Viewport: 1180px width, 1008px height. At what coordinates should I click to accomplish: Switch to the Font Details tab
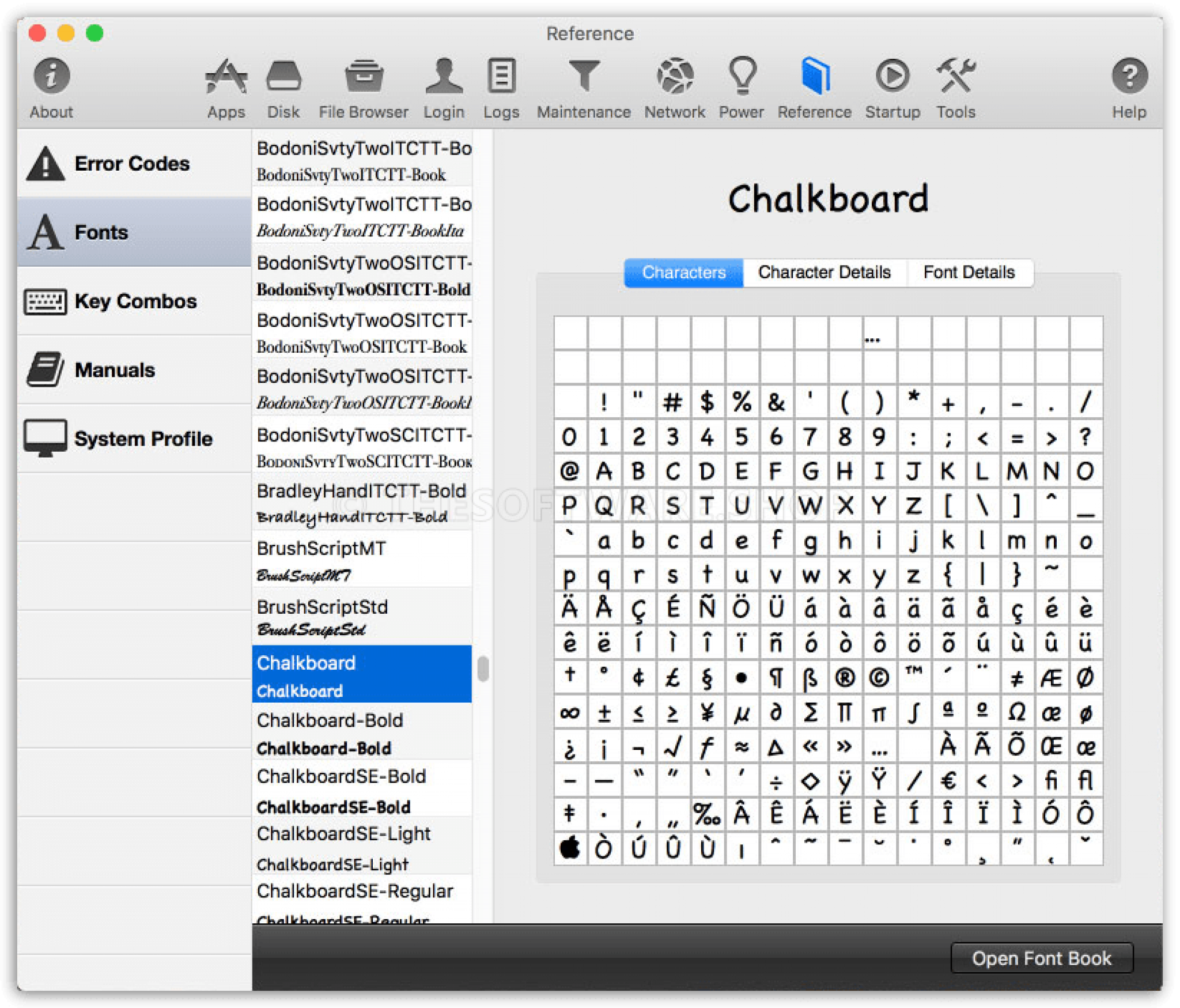tap(970, 272)
